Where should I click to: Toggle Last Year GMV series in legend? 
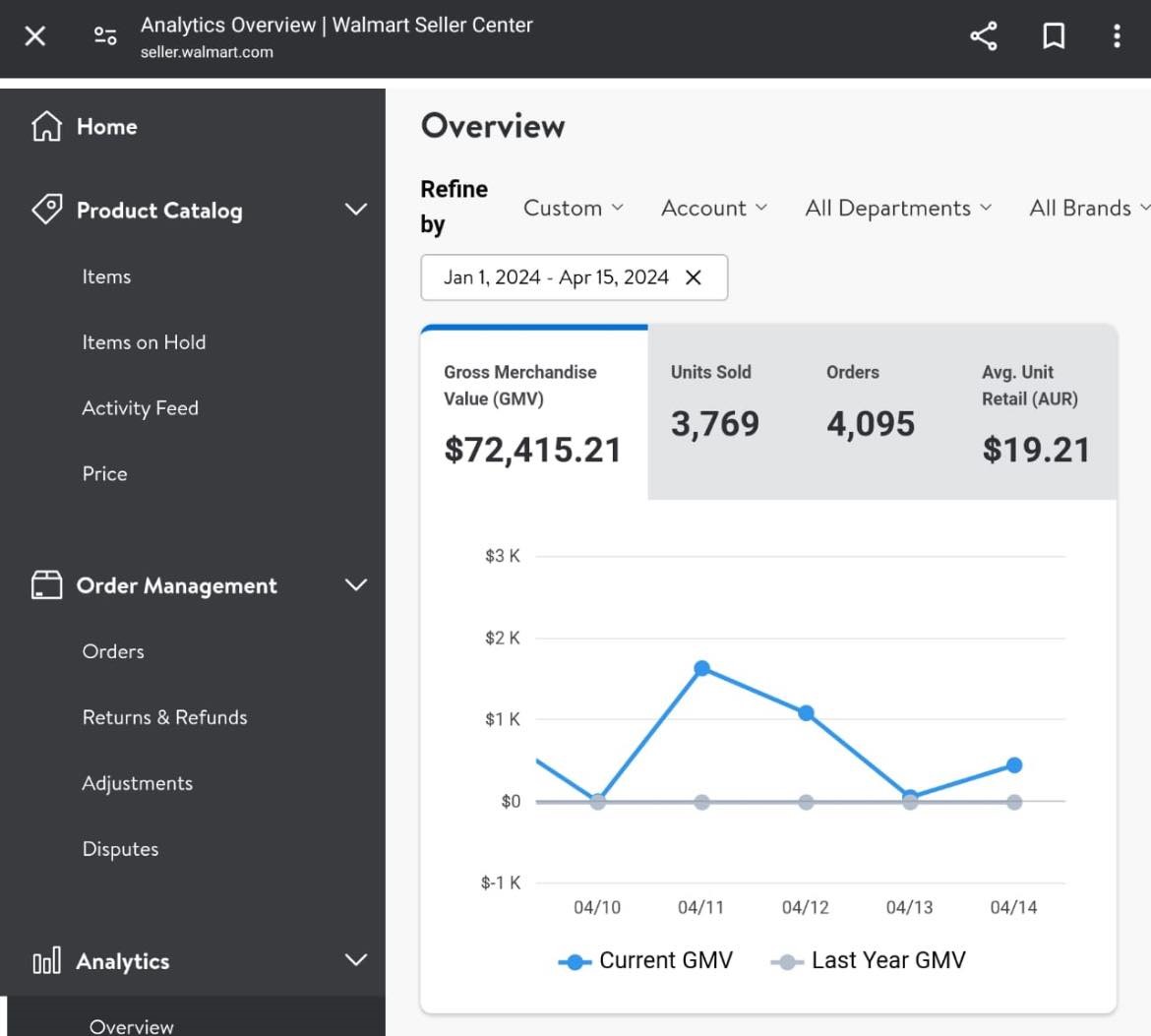click(x=868, y=961)
